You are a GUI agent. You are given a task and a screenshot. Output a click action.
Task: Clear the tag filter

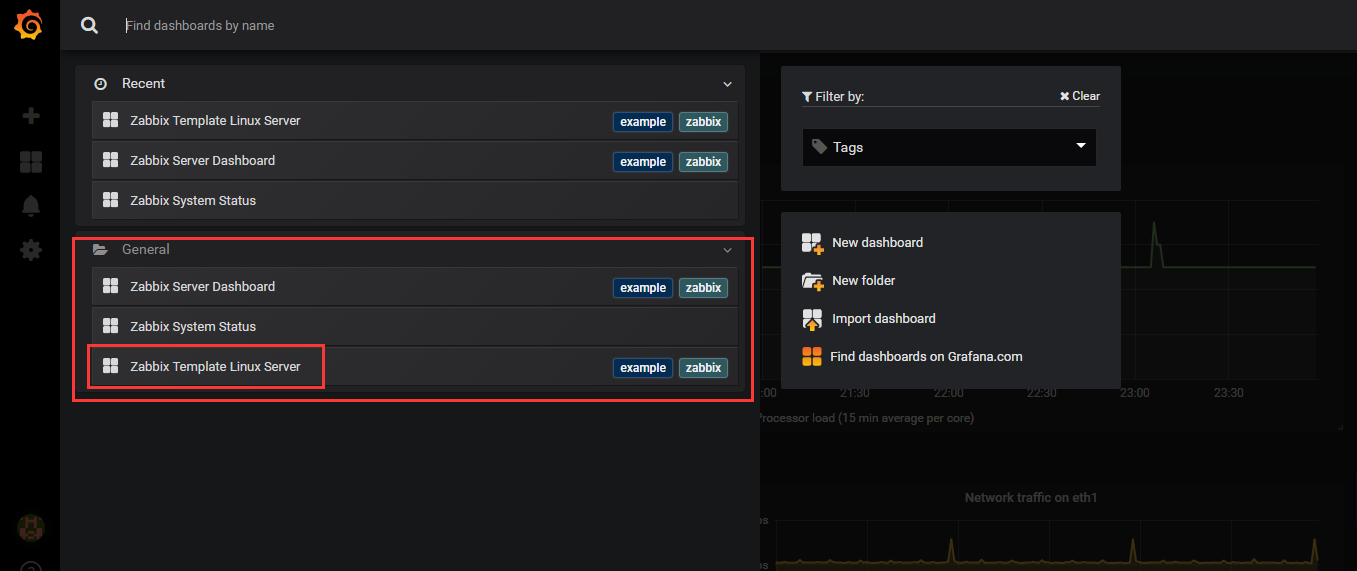point(1080,96)
